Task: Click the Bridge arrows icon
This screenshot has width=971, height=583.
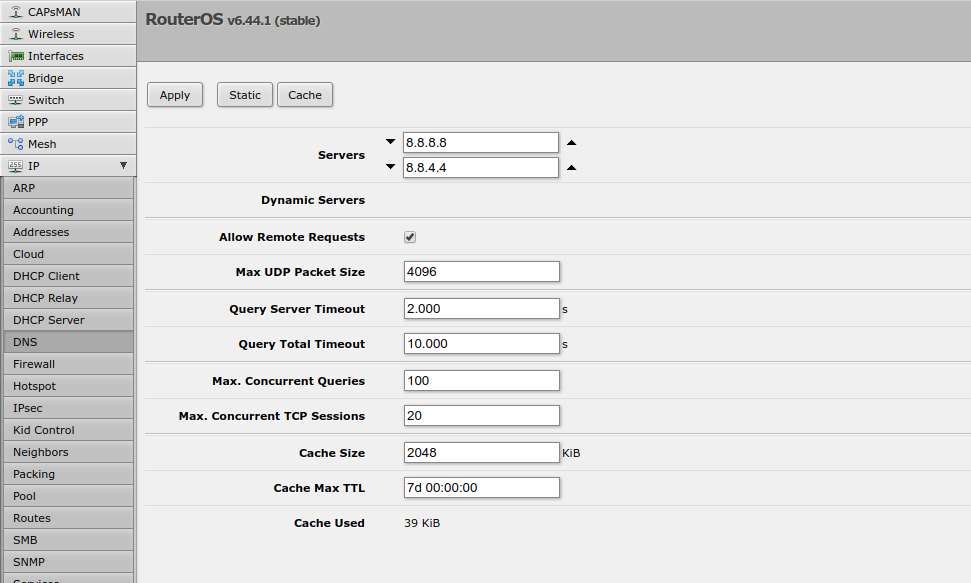Action: coord(16,78)
